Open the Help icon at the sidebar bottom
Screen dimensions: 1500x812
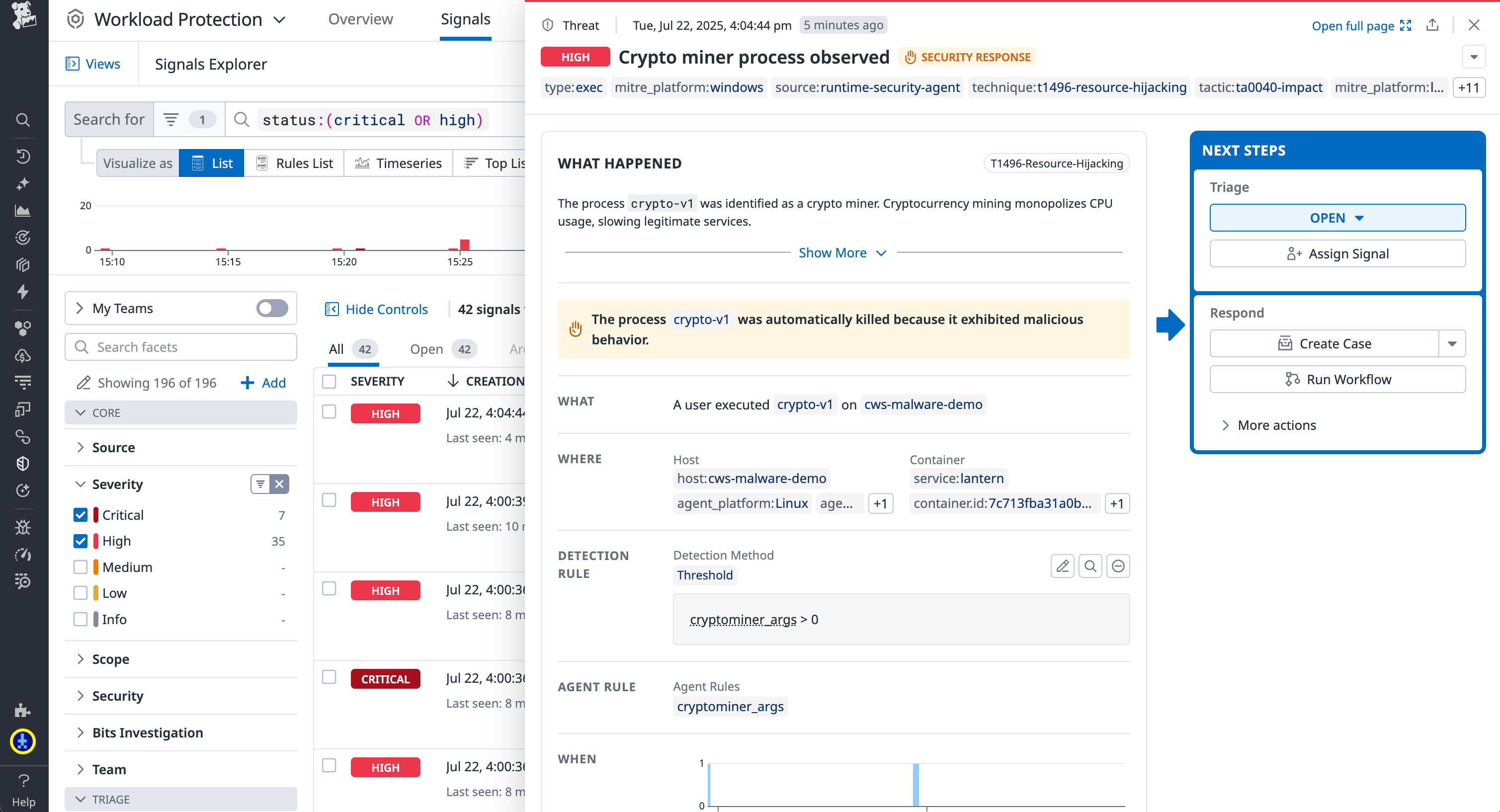(x=23, y=781)
